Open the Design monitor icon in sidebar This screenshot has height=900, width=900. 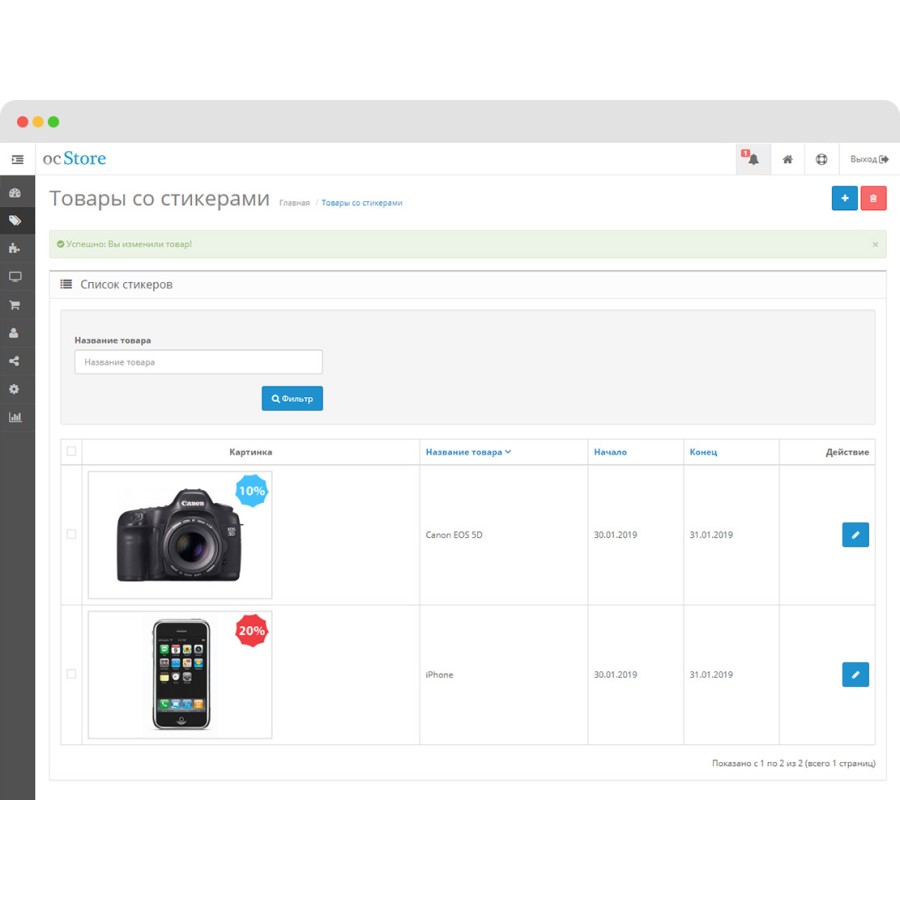[x=15, y=277]
